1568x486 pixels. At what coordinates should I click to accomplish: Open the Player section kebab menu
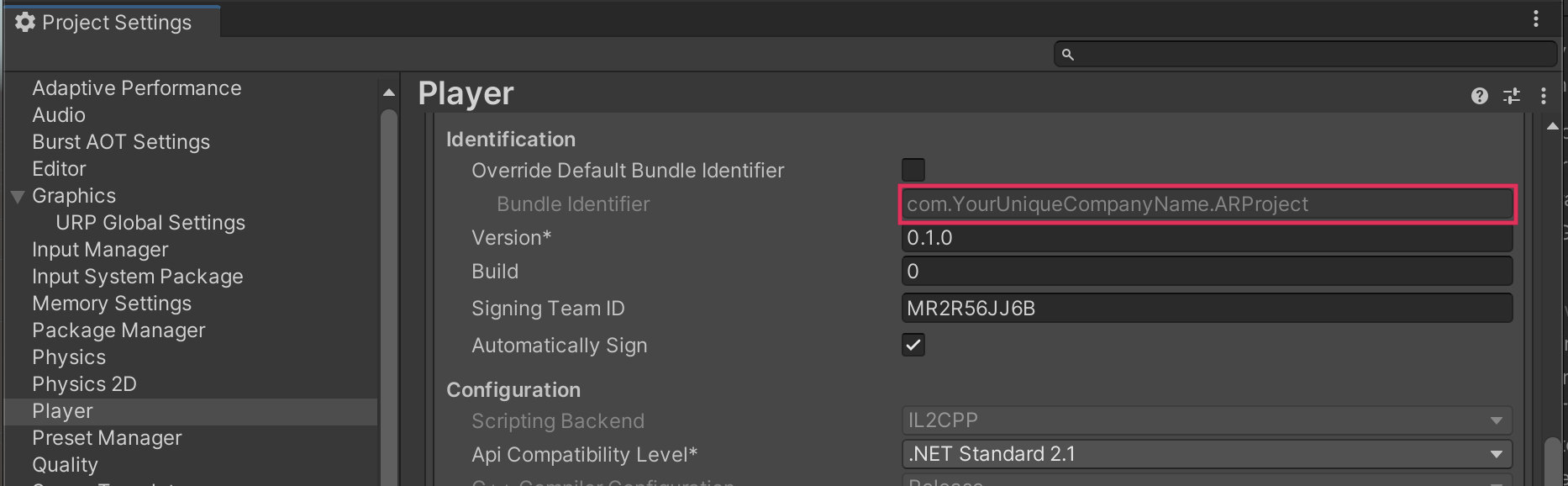click(x=1543, y=96)
